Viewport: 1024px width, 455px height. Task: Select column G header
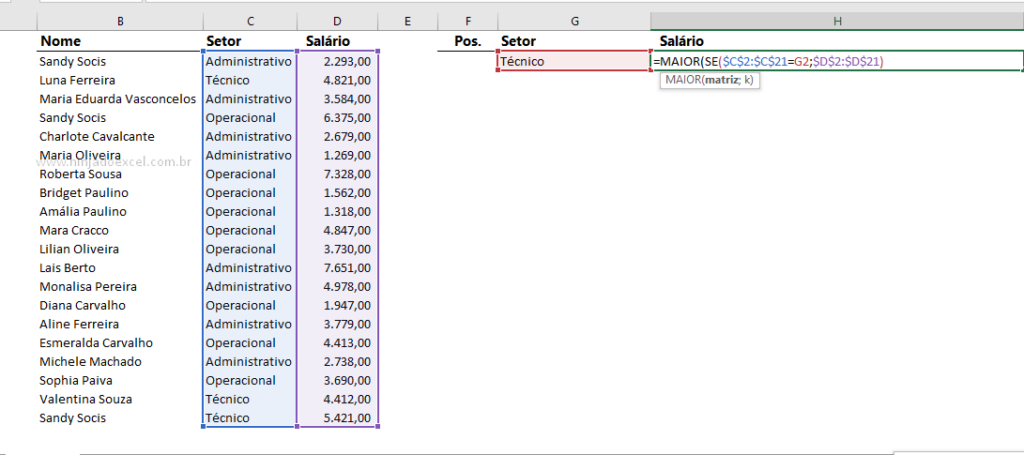click(574, 22)
